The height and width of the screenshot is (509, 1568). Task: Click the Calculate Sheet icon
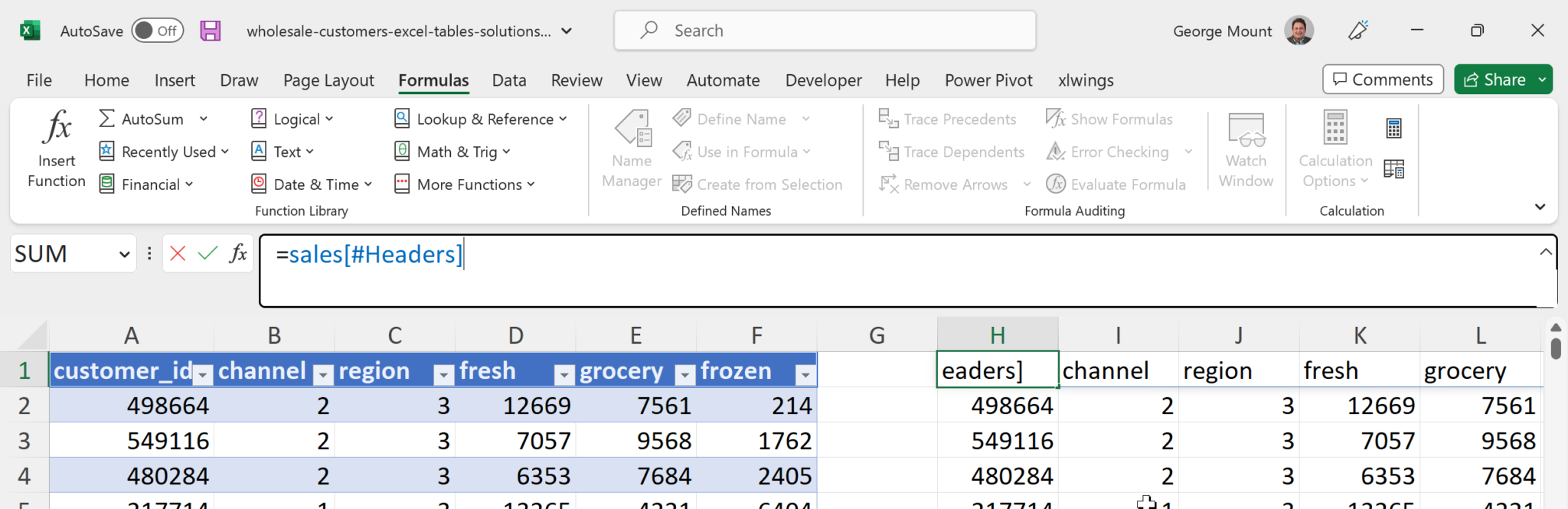click(x=1393, y=169)
